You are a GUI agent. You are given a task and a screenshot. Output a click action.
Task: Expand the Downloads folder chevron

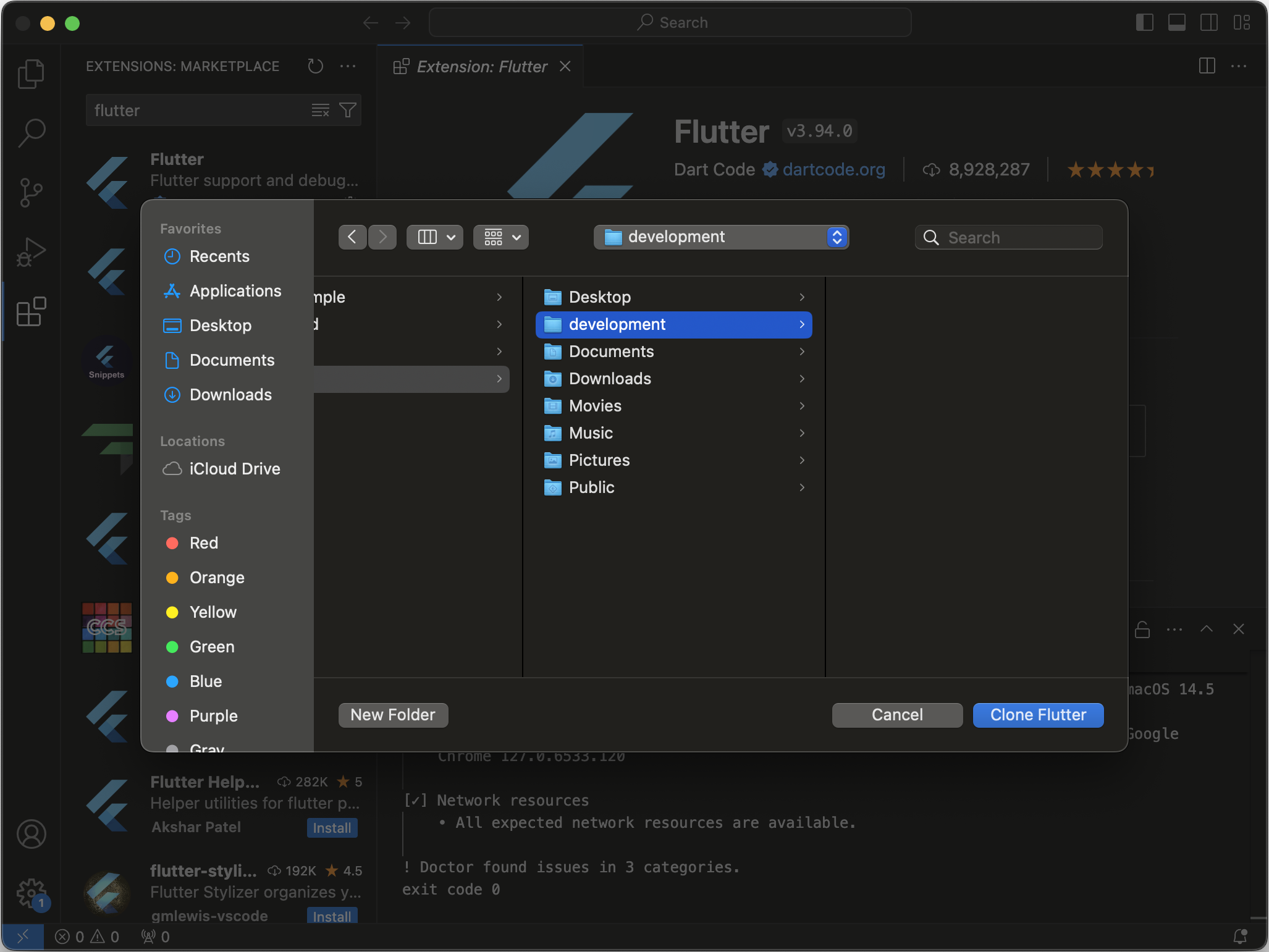pyautogui.click(x=802, y=379)
